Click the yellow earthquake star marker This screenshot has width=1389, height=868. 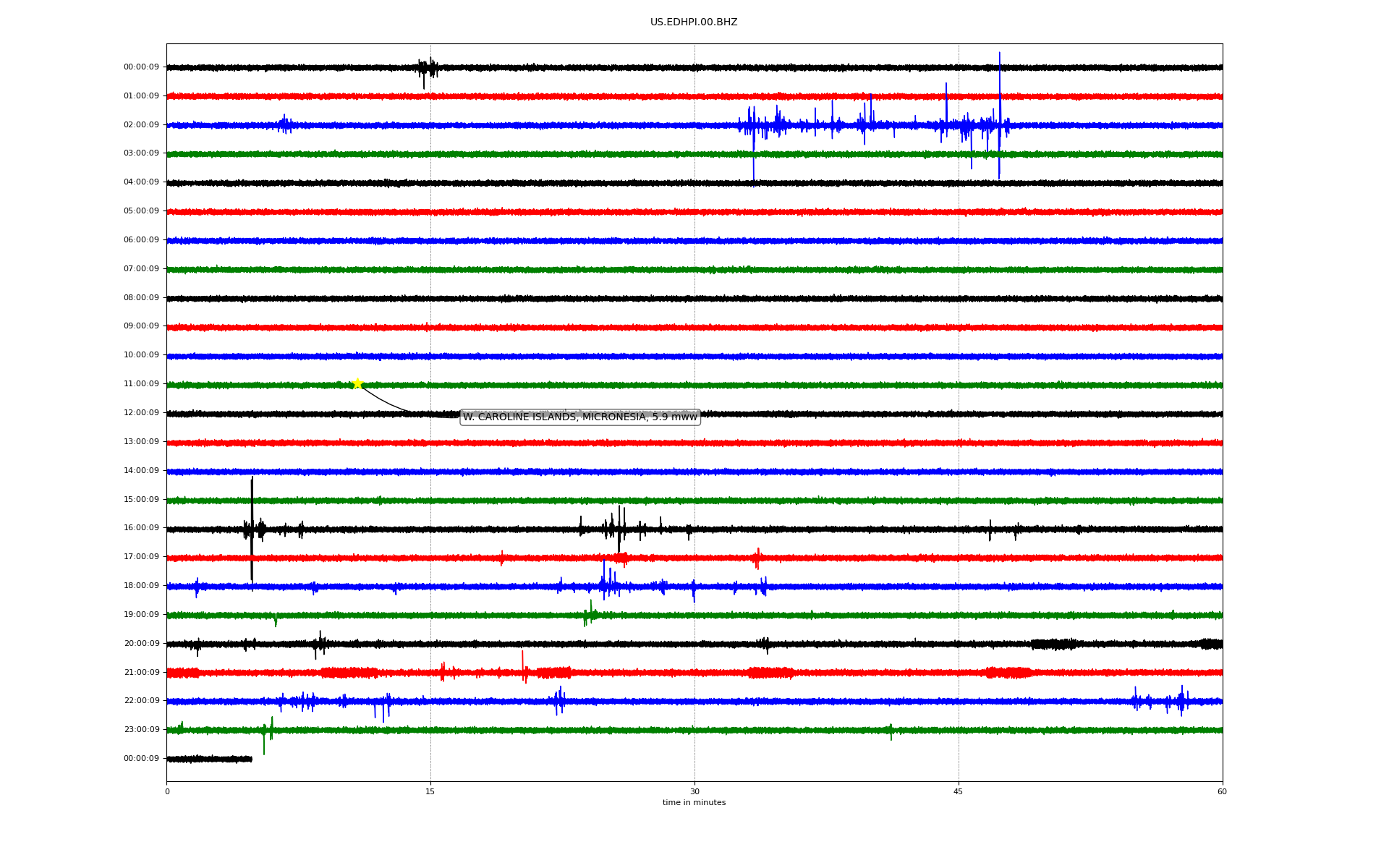[357, 383]
